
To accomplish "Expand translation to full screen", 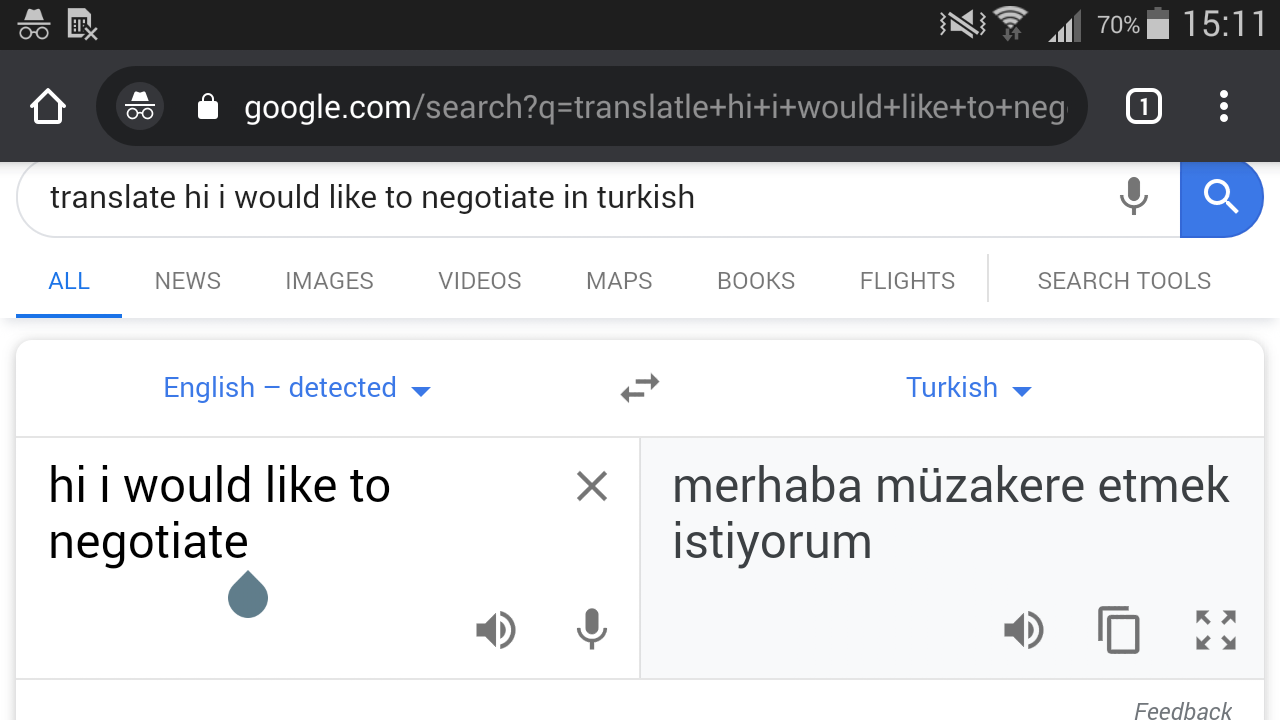I will (1216, 630).
